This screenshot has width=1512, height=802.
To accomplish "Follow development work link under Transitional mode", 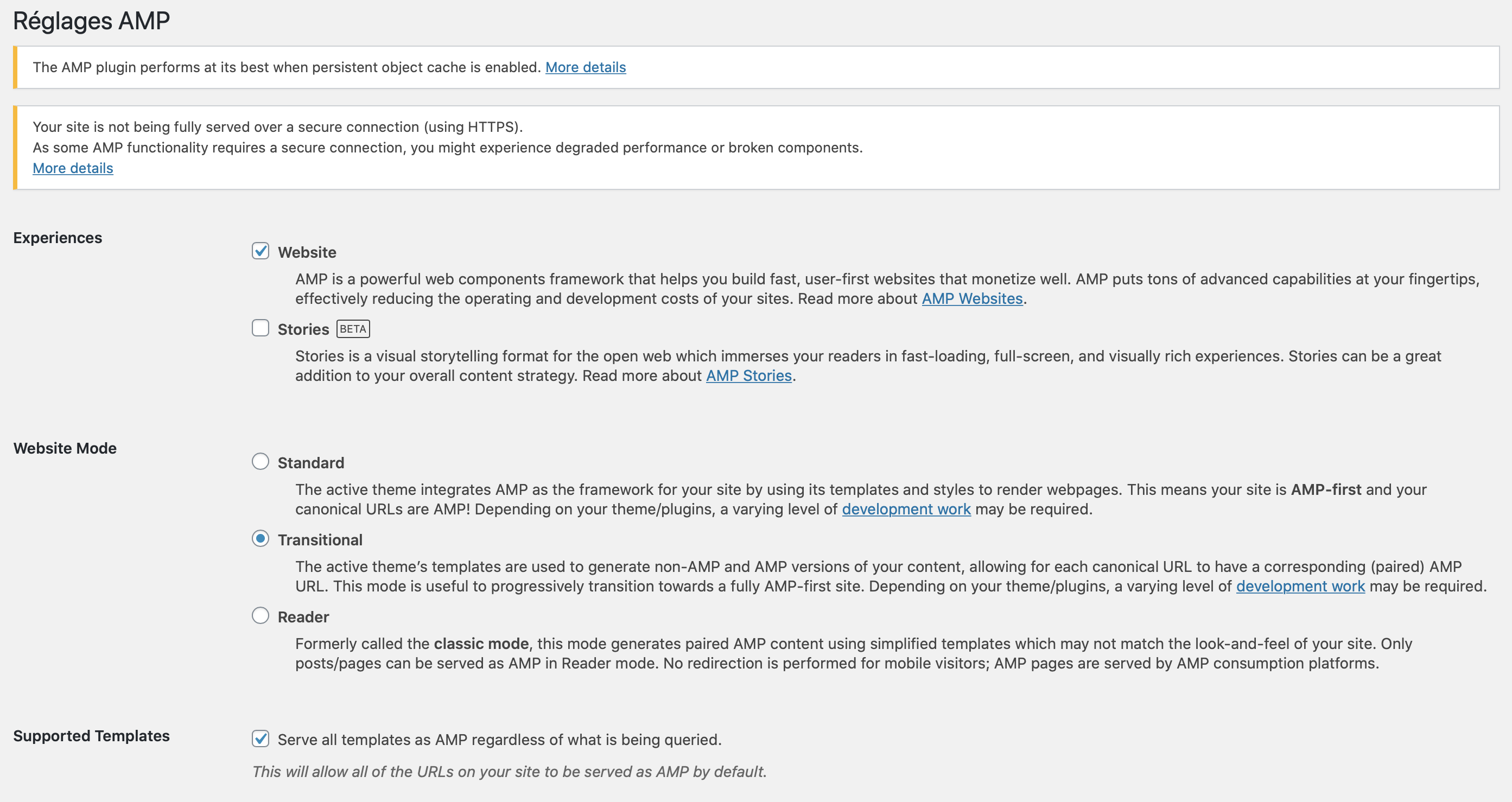I will pyautogui.click(x=1300, y=586).
